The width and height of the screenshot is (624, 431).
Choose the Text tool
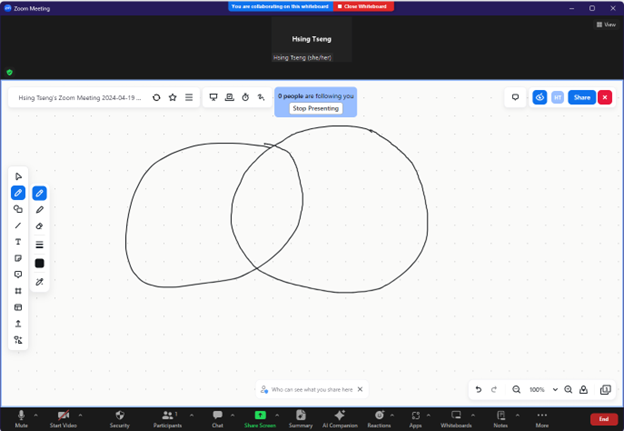18,242
